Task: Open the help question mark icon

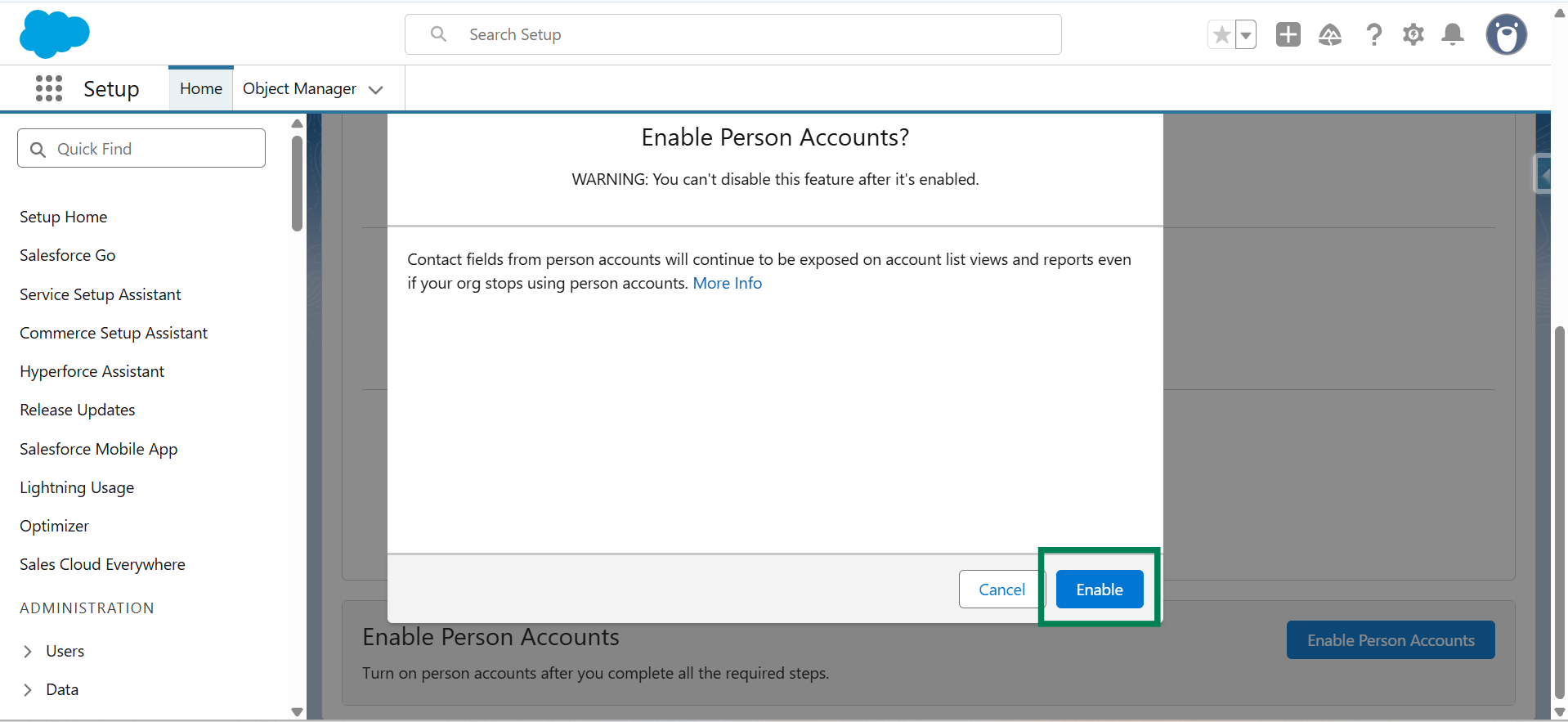Action: (1373, 34)
